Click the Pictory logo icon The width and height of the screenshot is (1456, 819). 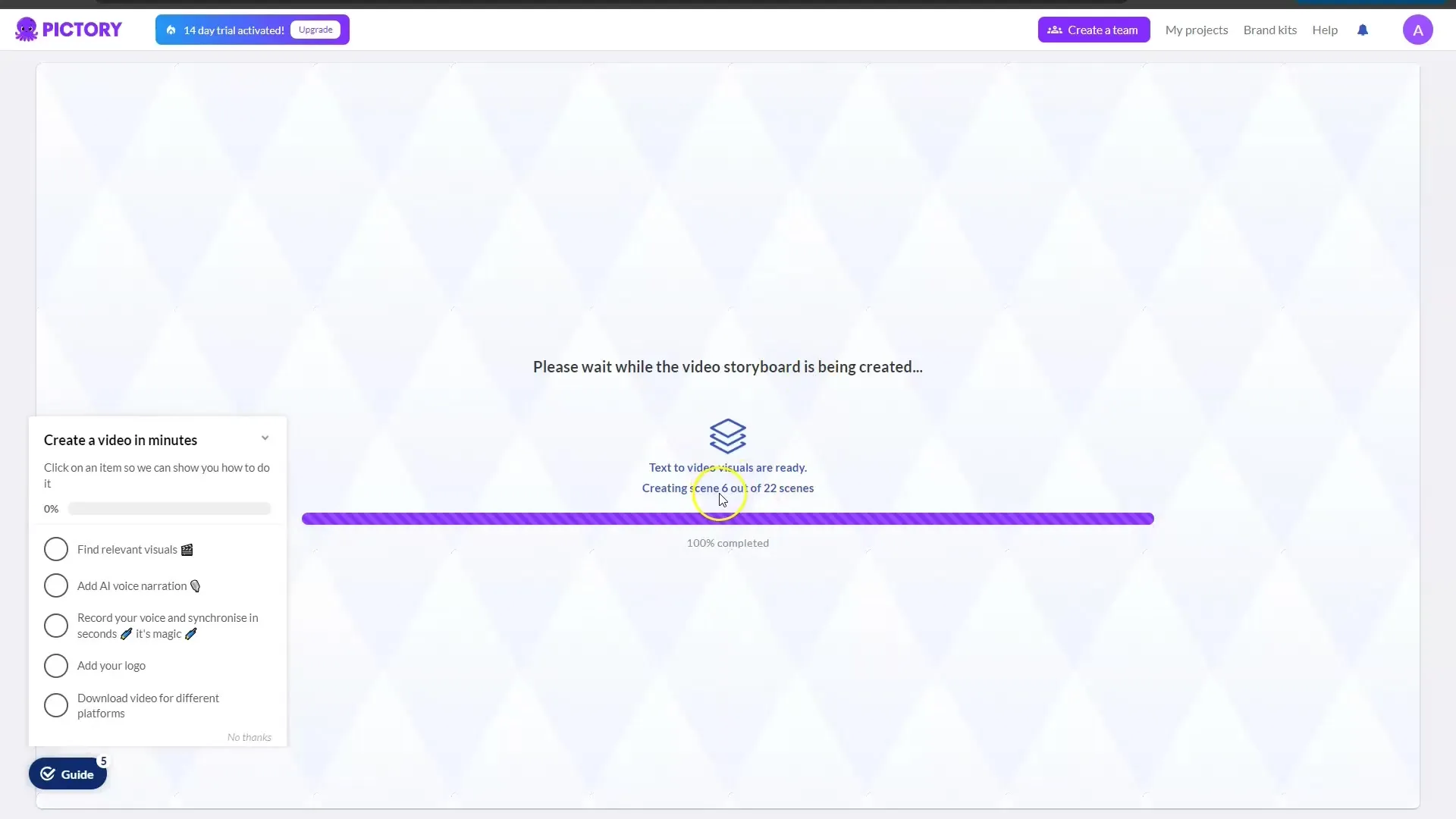(25, 29)
